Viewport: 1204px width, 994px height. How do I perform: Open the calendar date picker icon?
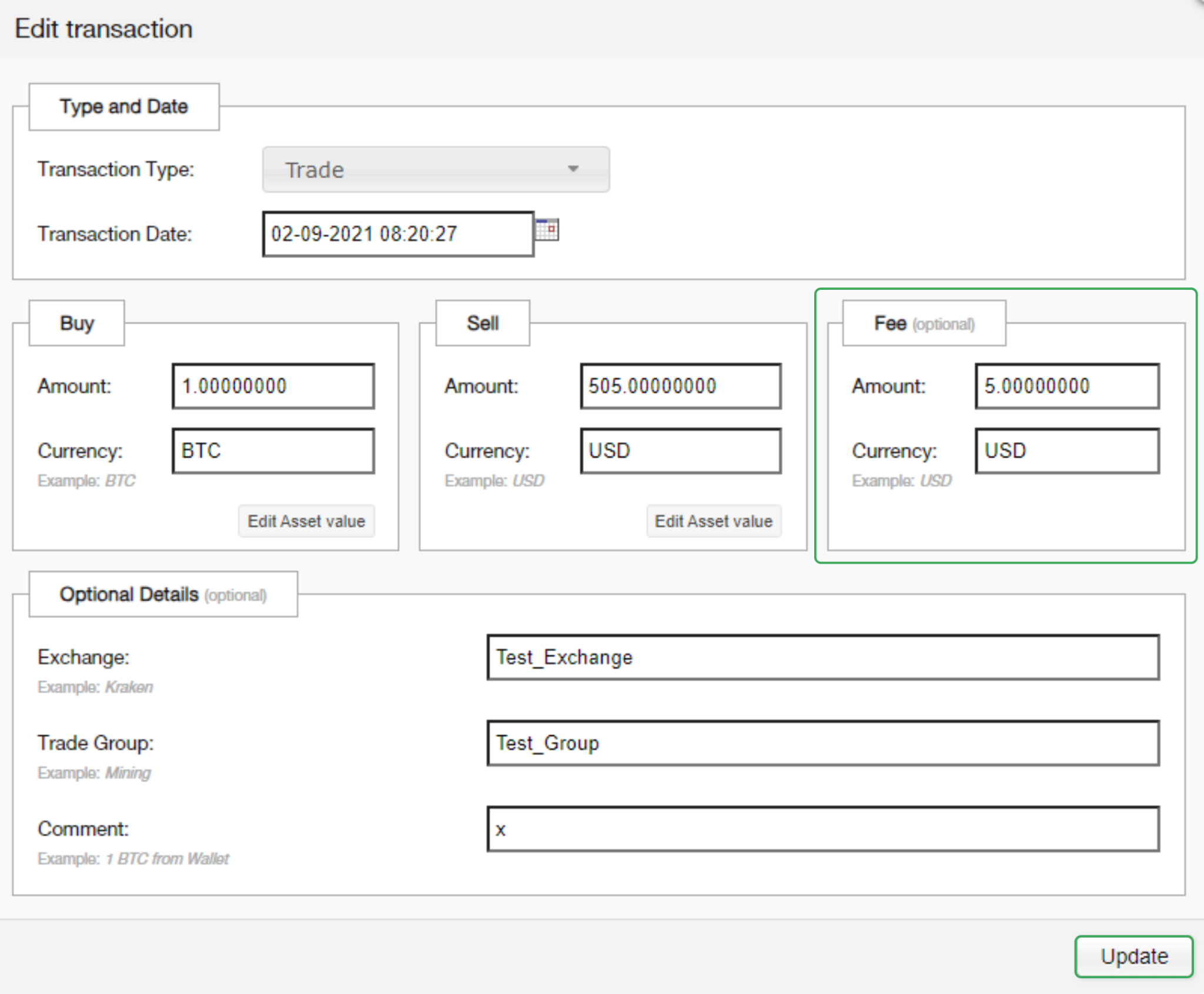click(547, 230)
